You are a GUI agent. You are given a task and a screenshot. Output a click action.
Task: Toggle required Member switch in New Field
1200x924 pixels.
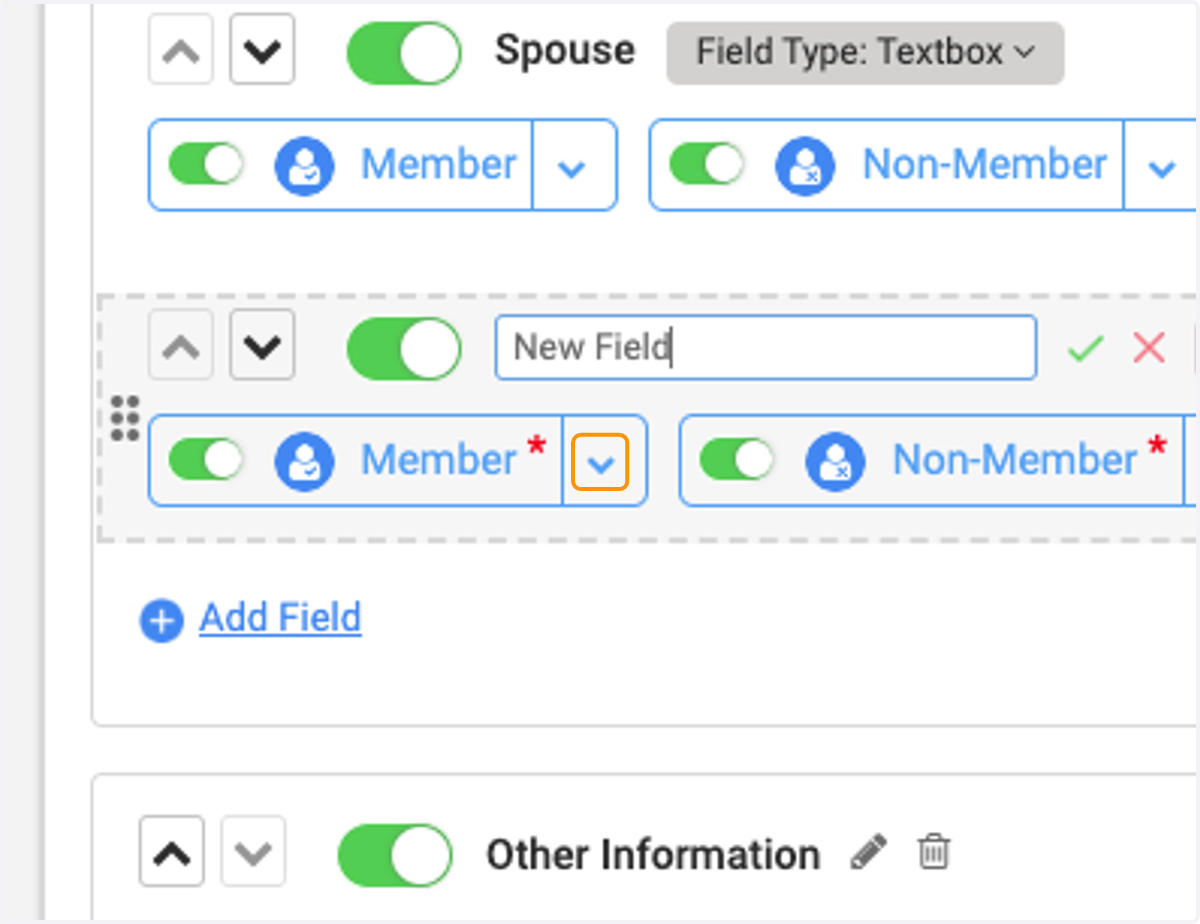point(206,459)
